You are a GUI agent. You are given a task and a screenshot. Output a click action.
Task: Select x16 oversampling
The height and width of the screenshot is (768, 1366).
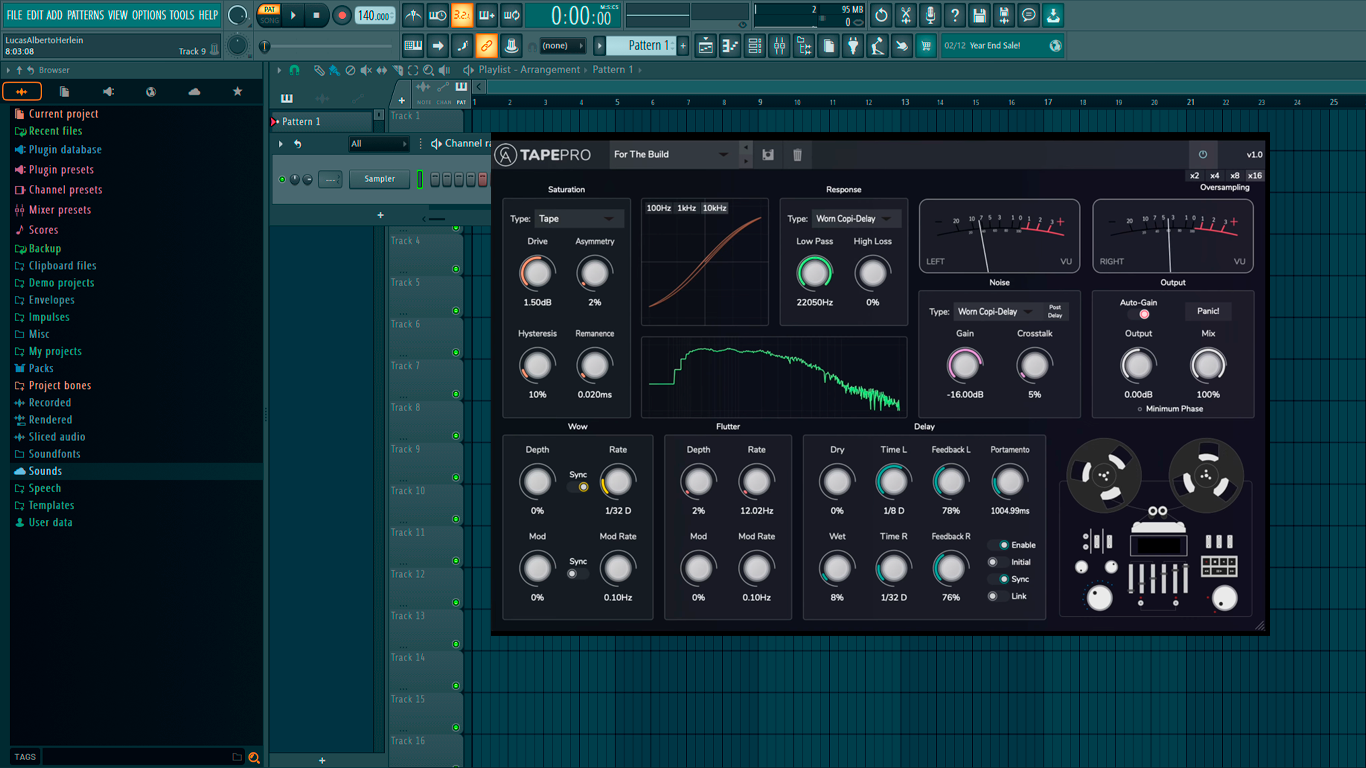click(1254, 176)
